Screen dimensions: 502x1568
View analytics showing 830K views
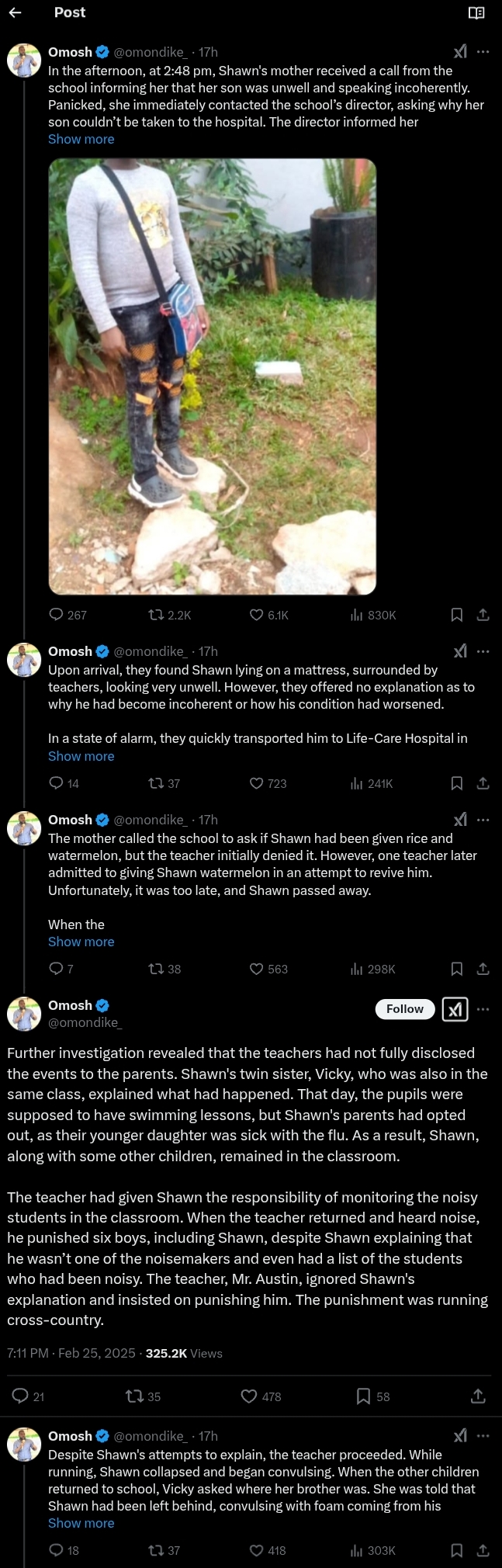pos(373,615)
